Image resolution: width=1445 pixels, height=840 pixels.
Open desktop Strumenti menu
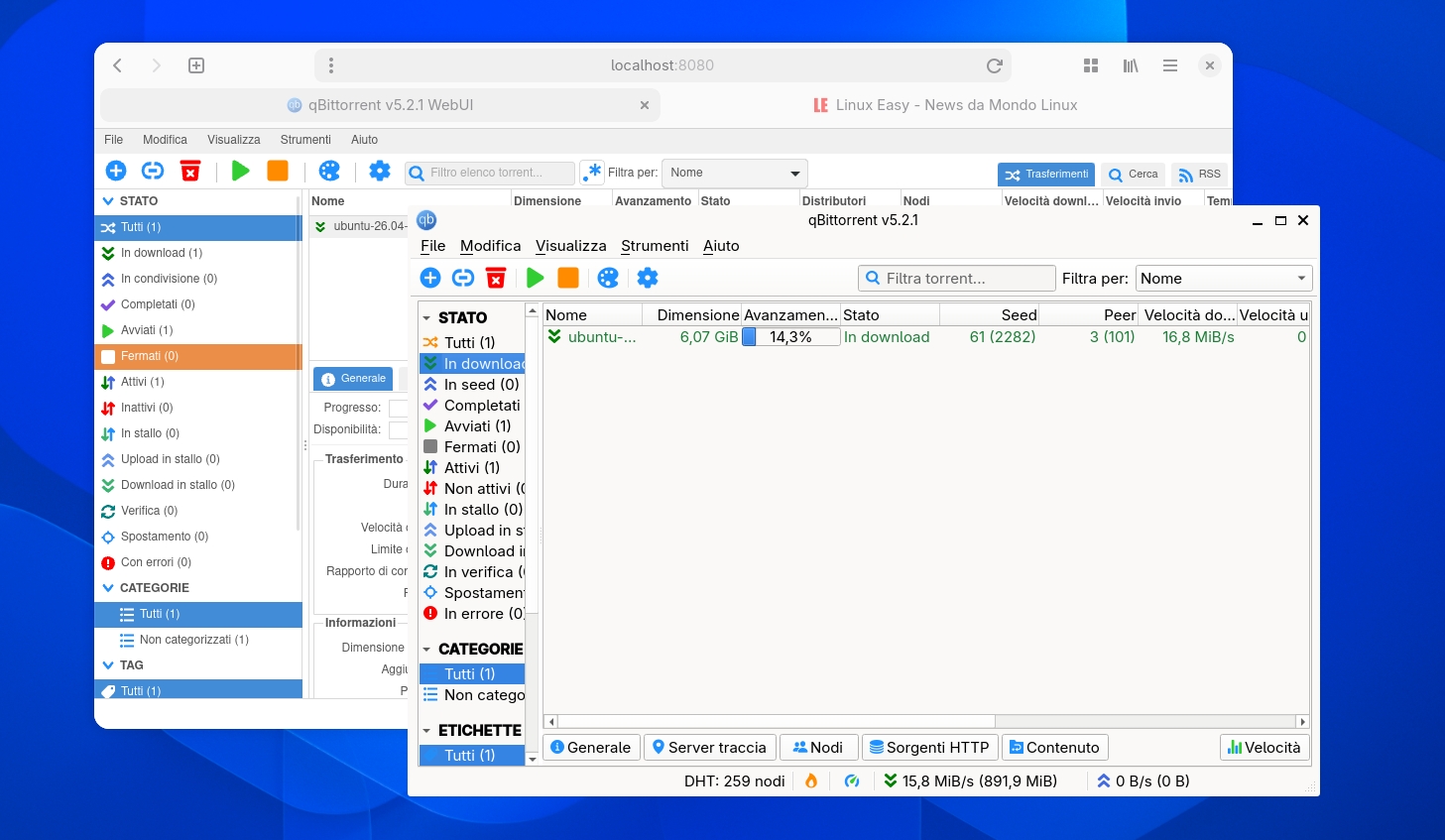point(655,246)
